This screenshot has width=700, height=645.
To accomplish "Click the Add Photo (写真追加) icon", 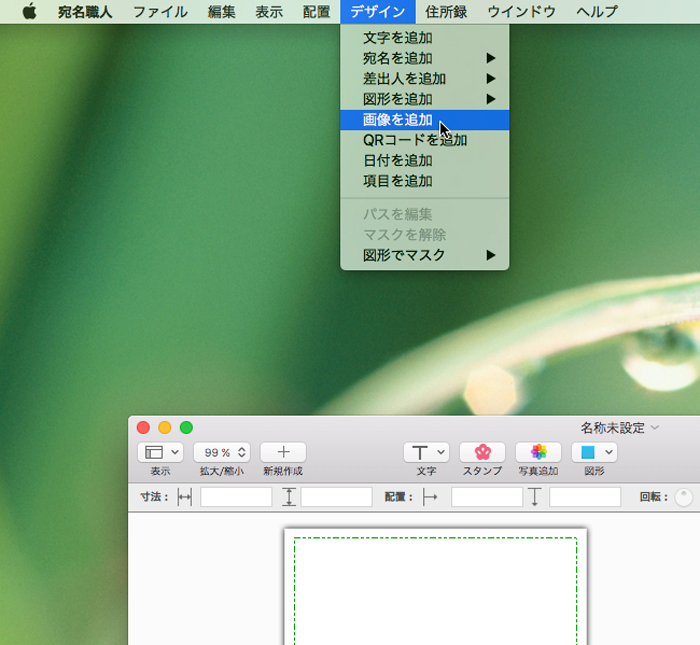I will (538, 452).
